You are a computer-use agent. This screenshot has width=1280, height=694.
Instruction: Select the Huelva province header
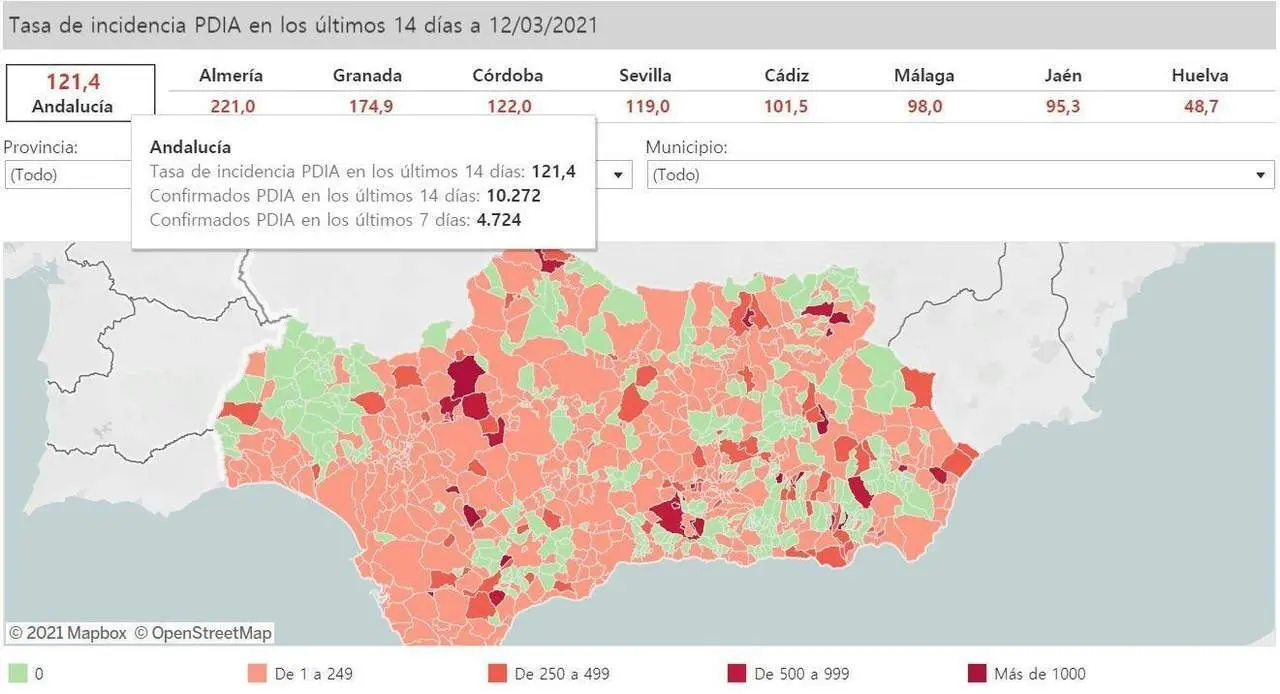pos(1200,76)
